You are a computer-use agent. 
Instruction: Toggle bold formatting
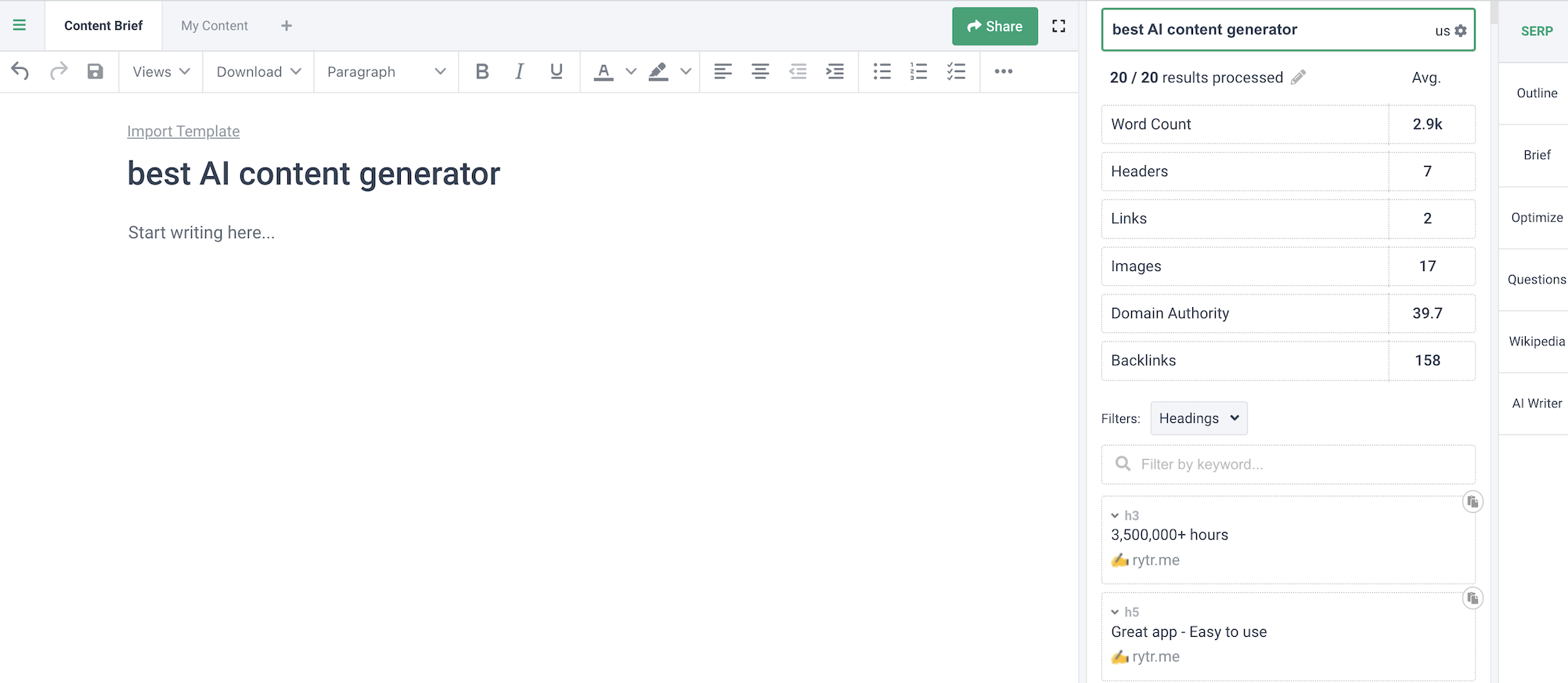tap(481, 71)
